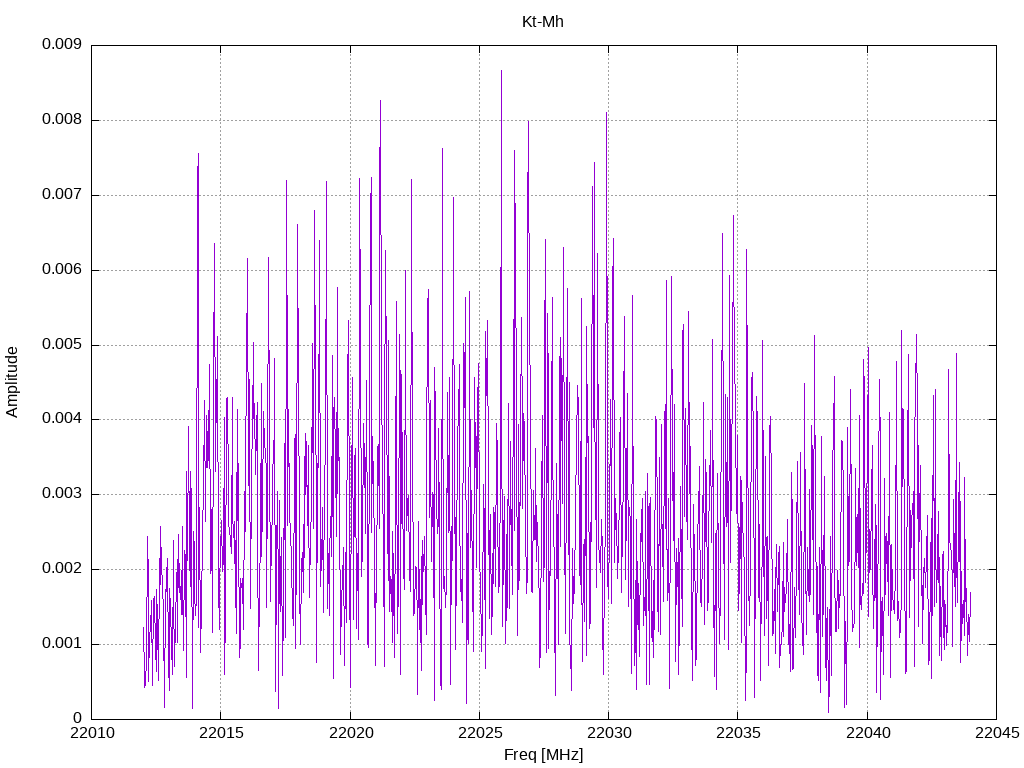Click the 22030 x-axis tick label
1024x768 pixels.
tap(609, 733)
